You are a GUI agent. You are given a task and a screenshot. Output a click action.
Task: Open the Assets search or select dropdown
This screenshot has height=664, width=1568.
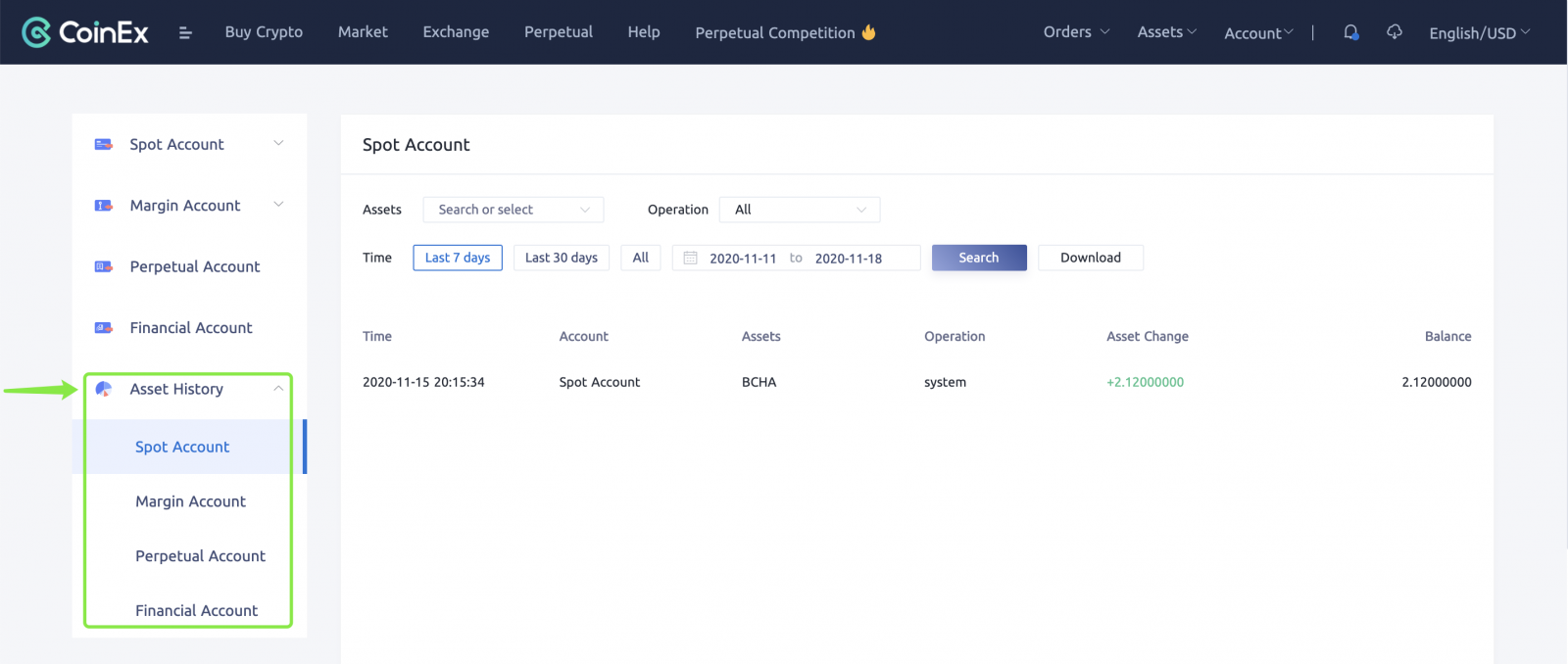[514, 210]
